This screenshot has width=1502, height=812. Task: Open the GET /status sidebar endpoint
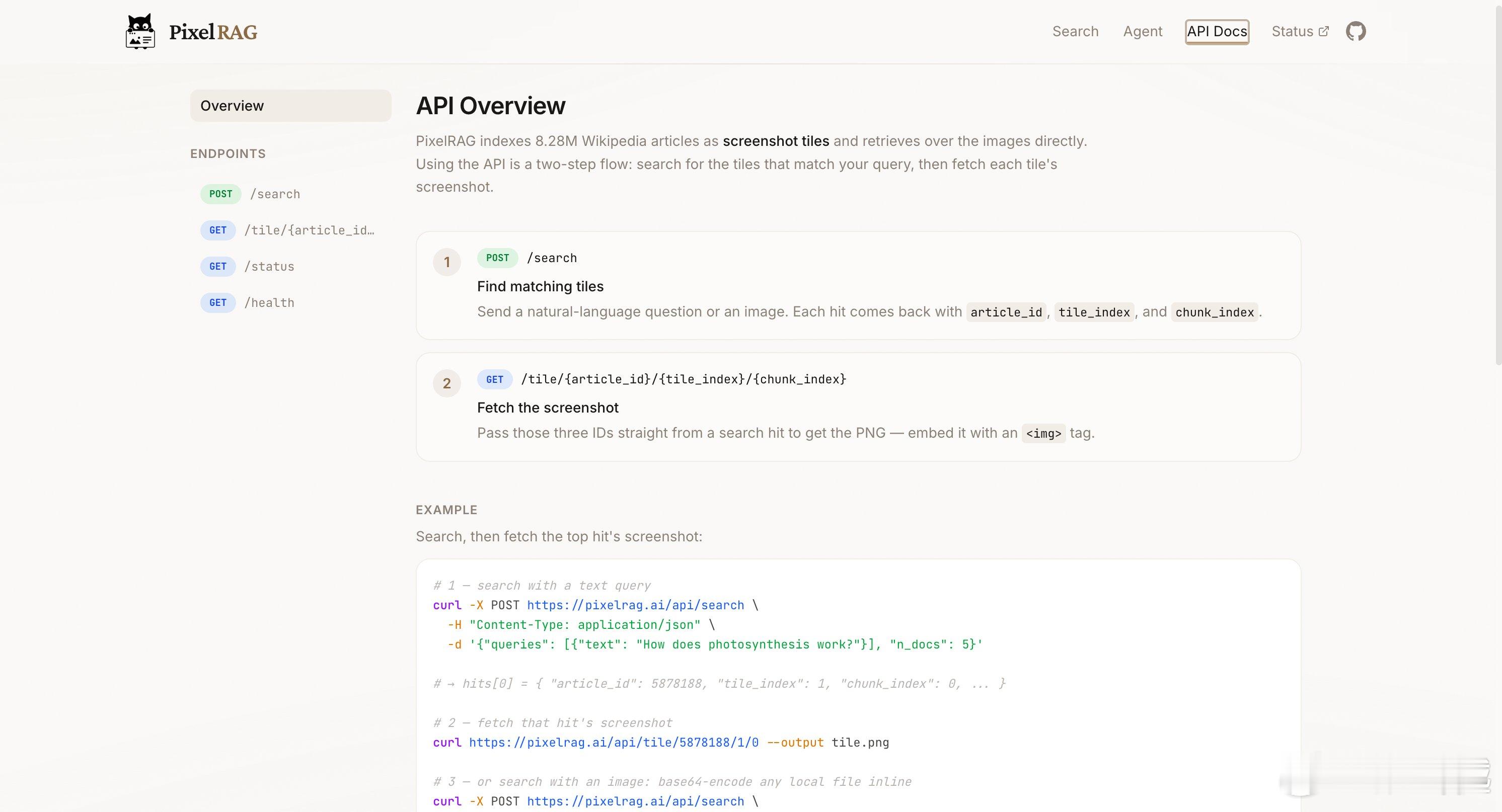click(290, 267)
